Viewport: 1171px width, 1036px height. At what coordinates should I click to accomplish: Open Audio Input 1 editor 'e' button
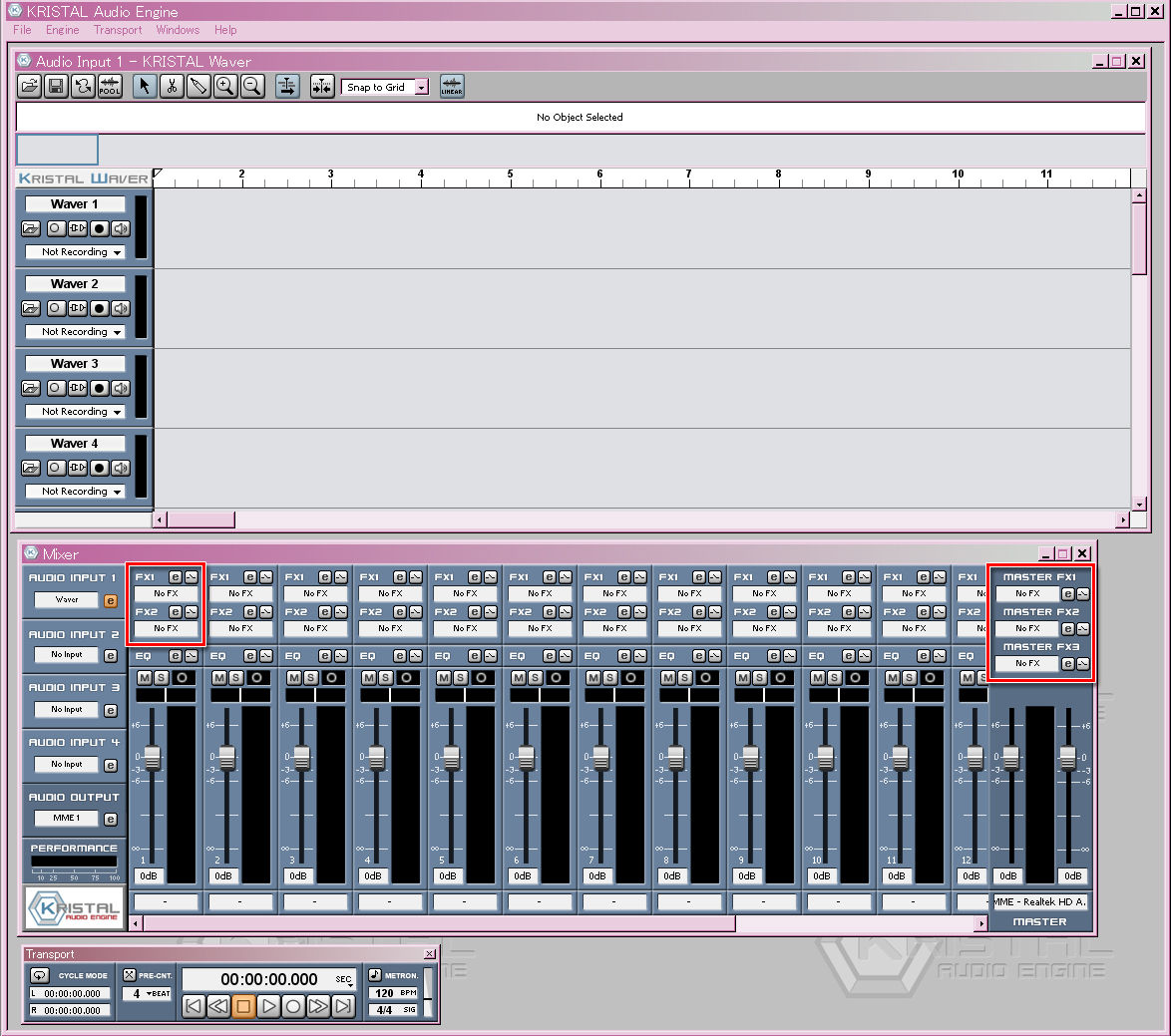[x=111, y=601]
